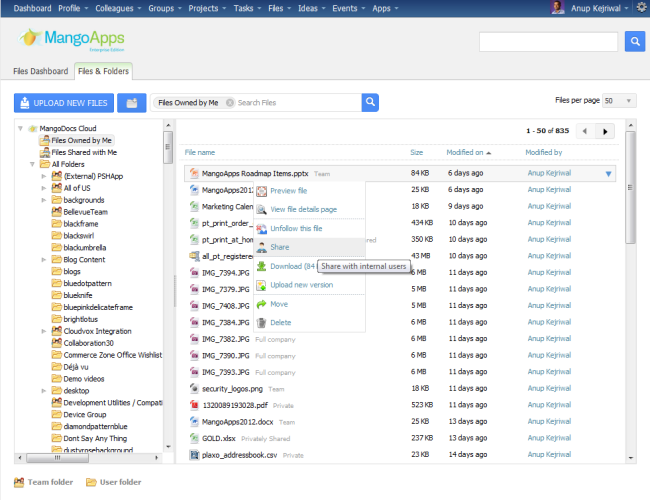Viewport: 650px width, 500px height.
Task: Expand the Blog Content folder
Action: 44,260
